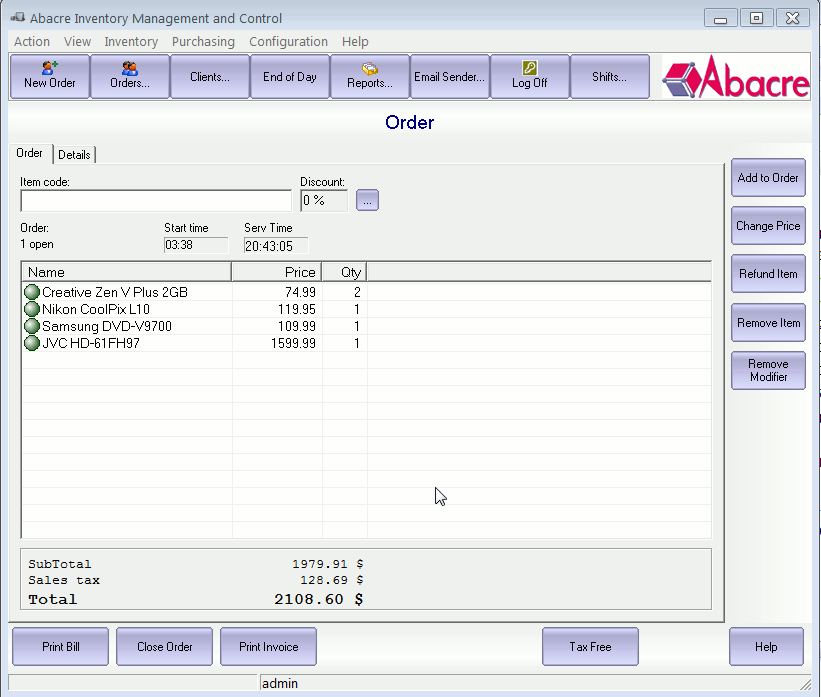Viewport: 821px width, 697px height.
Task: Select the JVC HD-61FH97 row
Action: pyautogui.click(x=367, y=343)
